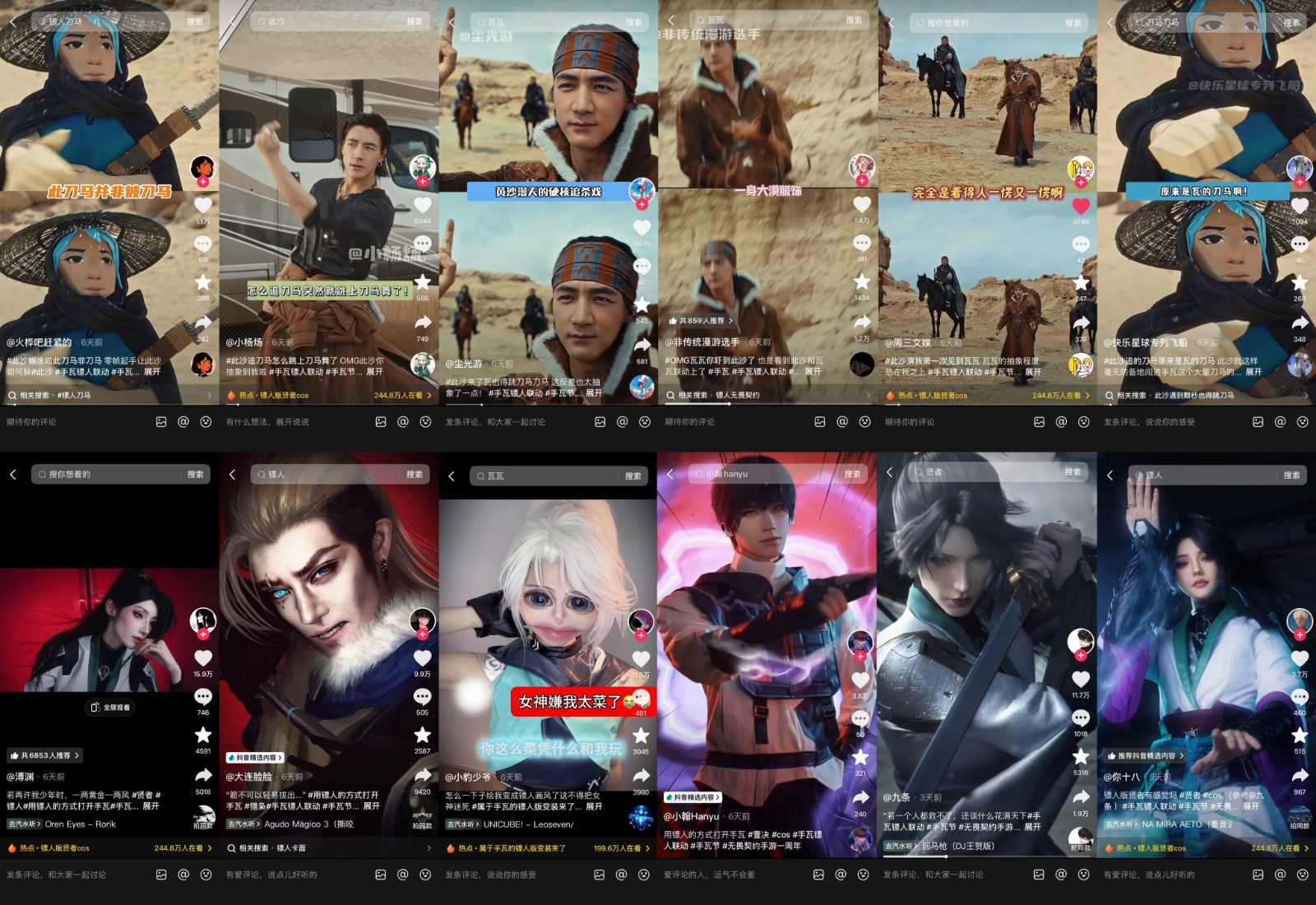The width and height of the screenshot is (1316, 905).
Task: Expand @小豹少爷 caption with 展开
Action: click(x=594, y=806)
